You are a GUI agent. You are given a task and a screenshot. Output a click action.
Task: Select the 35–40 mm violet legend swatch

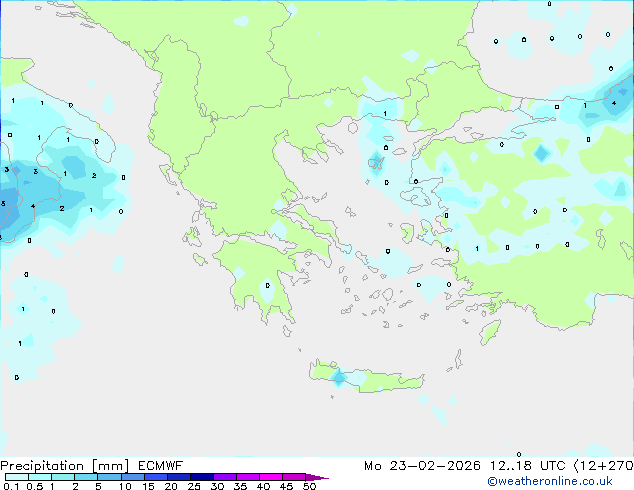[247, 477]
